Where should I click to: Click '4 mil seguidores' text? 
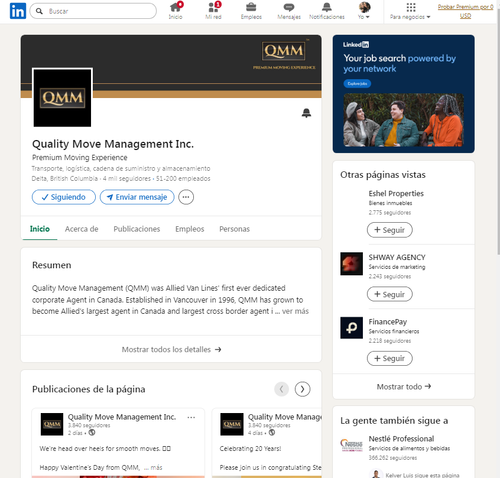tap(127, 179)
